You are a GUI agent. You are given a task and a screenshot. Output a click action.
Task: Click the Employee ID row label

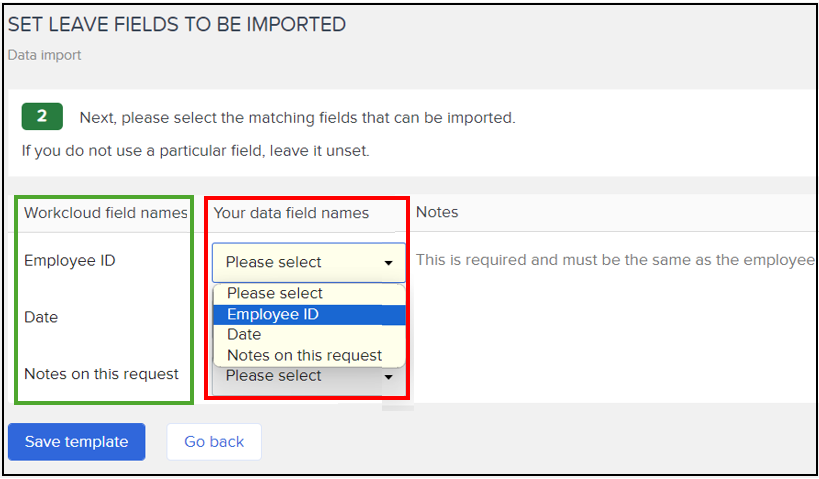(x=69, y=260)
